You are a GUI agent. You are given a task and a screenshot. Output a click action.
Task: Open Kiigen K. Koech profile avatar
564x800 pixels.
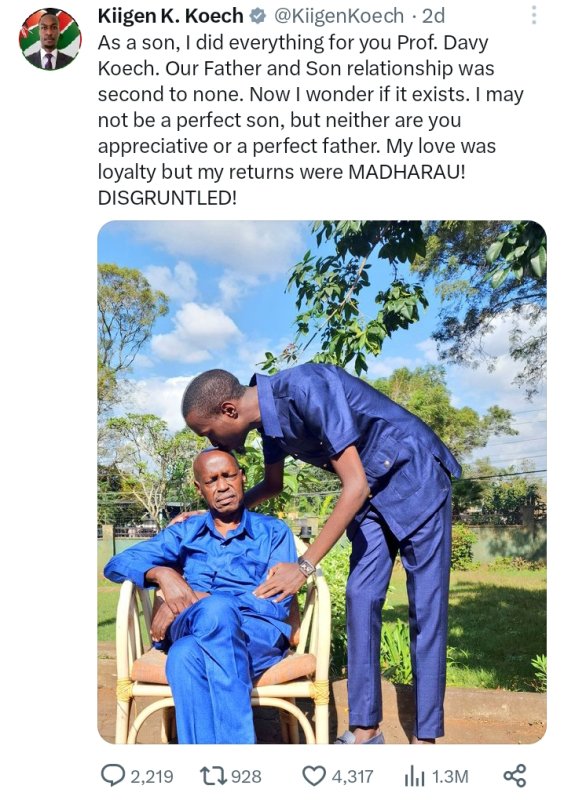click(50, 39)
